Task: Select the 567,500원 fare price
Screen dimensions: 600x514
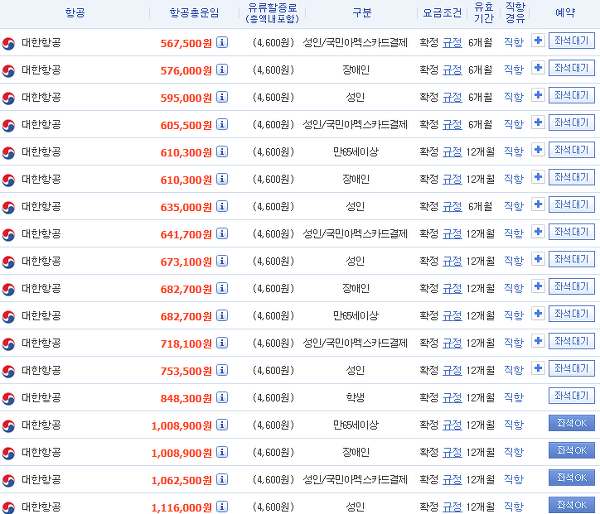Action: [x=186, y=43]
